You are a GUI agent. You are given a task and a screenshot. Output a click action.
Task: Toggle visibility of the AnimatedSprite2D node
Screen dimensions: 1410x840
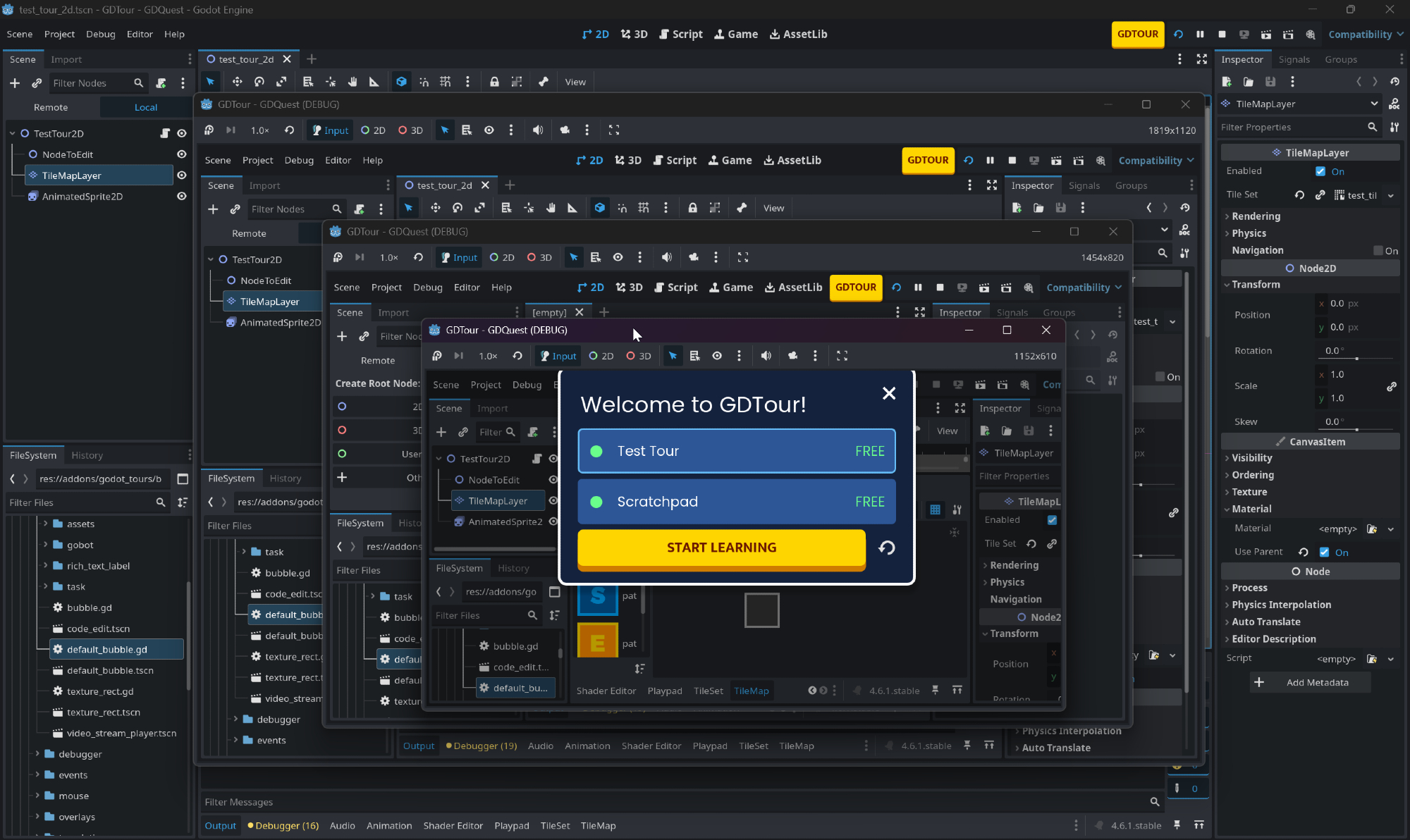(x=181, y=196)
